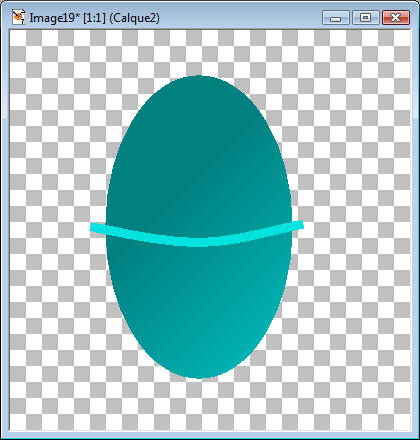Image resolution: width=420 pixels, height=440 pixels.
Task: Click the topmost point of the teal ellipse
Action: pyautogui.click(x=199, y=76)
